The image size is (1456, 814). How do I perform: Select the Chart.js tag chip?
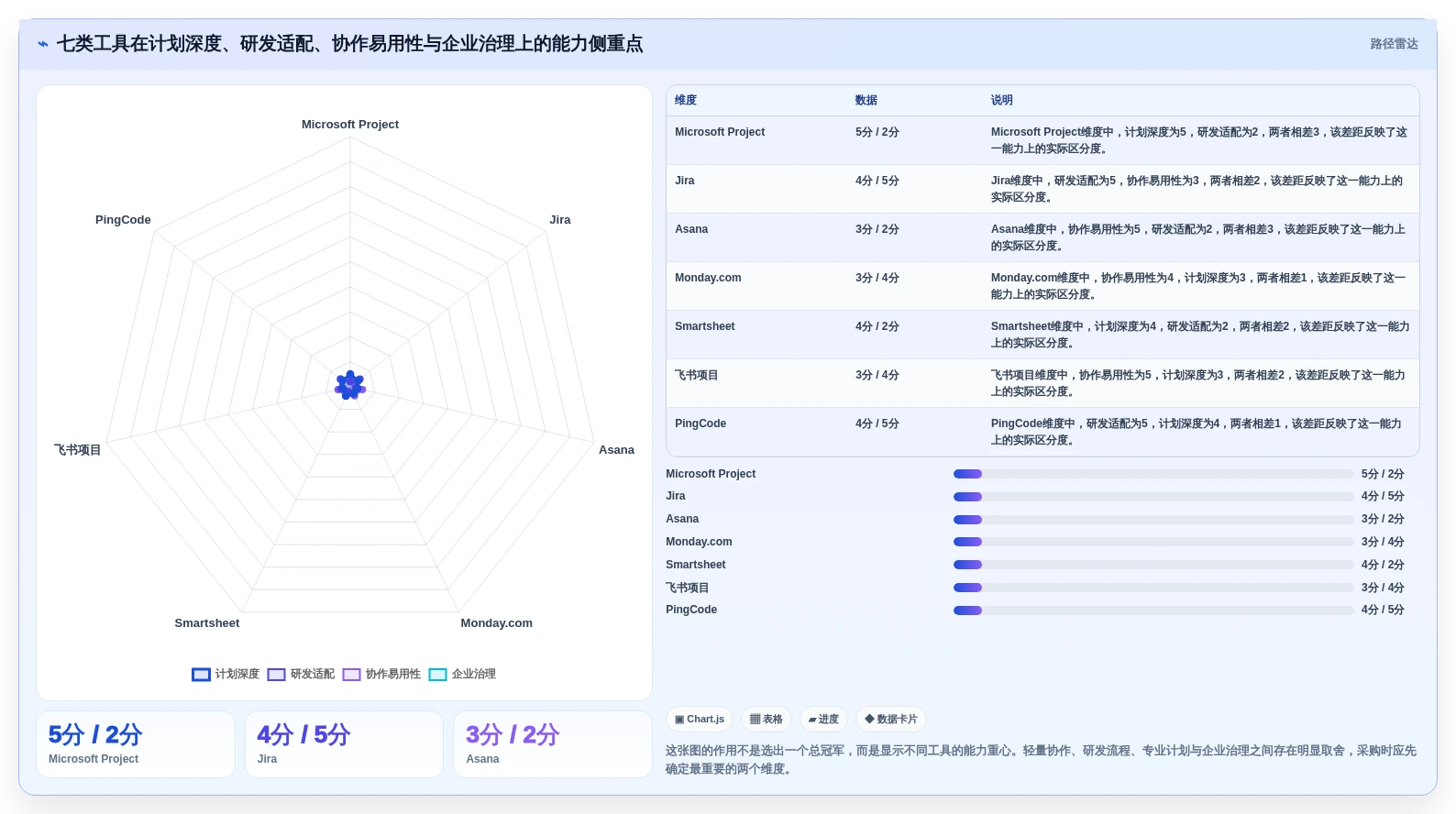tap(700, 719)
